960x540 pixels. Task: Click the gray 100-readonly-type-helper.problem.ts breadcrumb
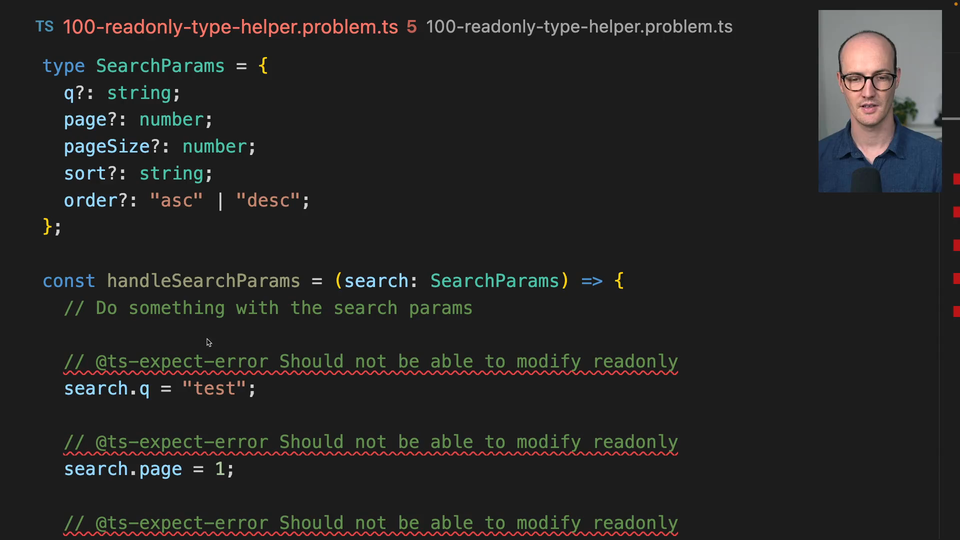coord(579,27)
